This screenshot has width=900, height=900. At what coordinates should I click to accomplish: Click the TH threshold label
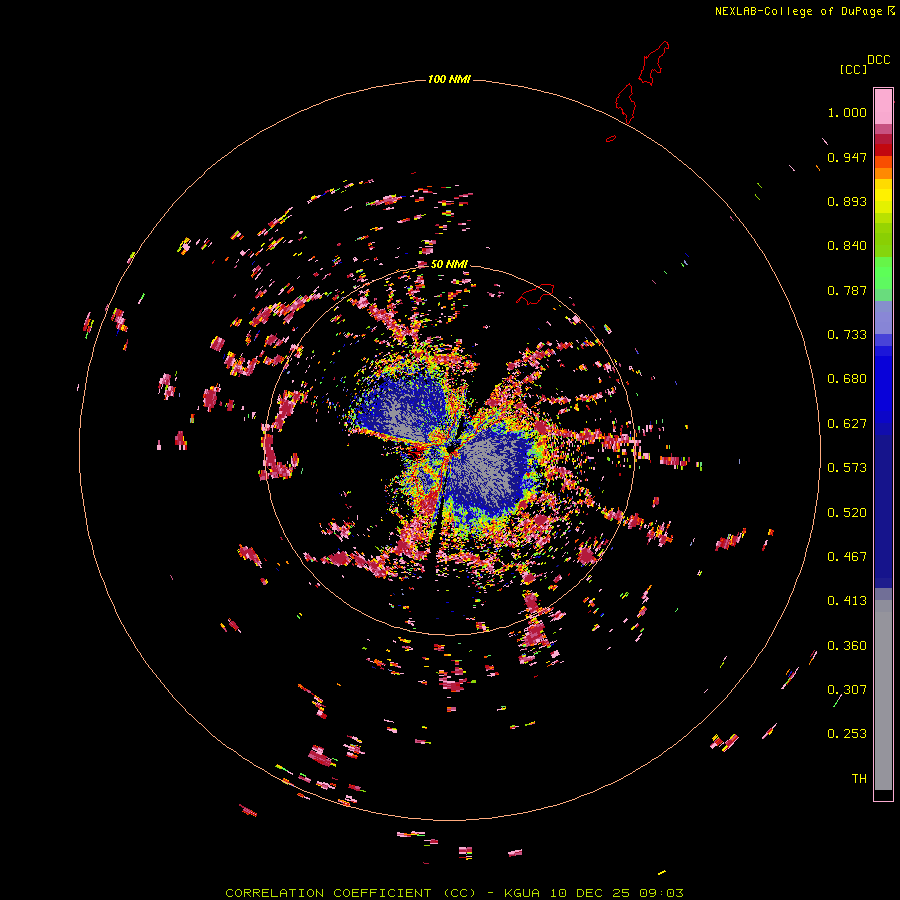859,779
